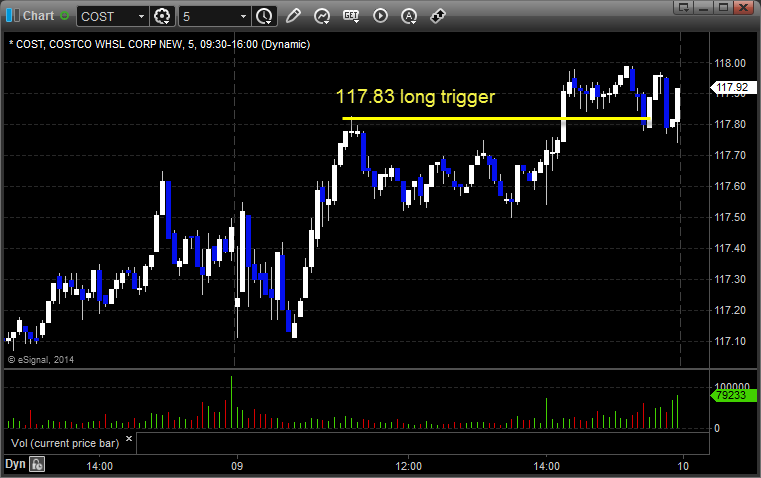Open the window options dropdown in title bar
Viewport: 761px width, 478px height.
point(684,7)
